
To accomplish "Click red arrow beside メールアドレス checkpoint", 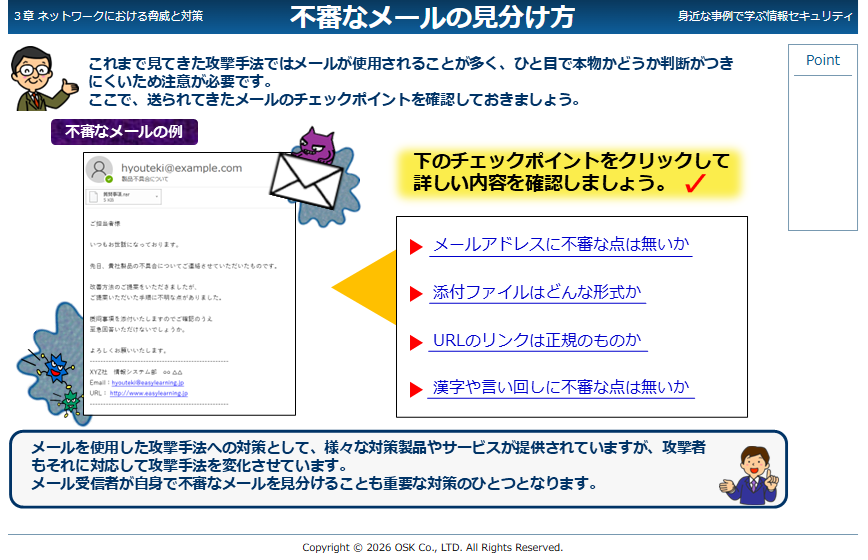I will pos(416,247).
